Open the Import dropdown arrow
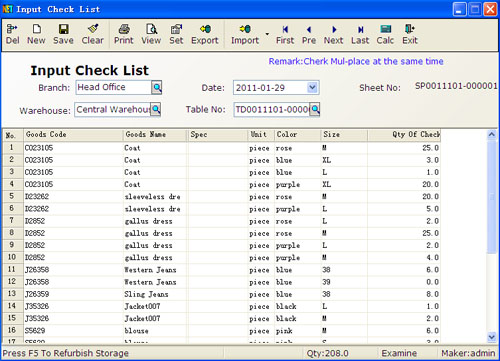500x361 pixels. (x=267, y=34)
